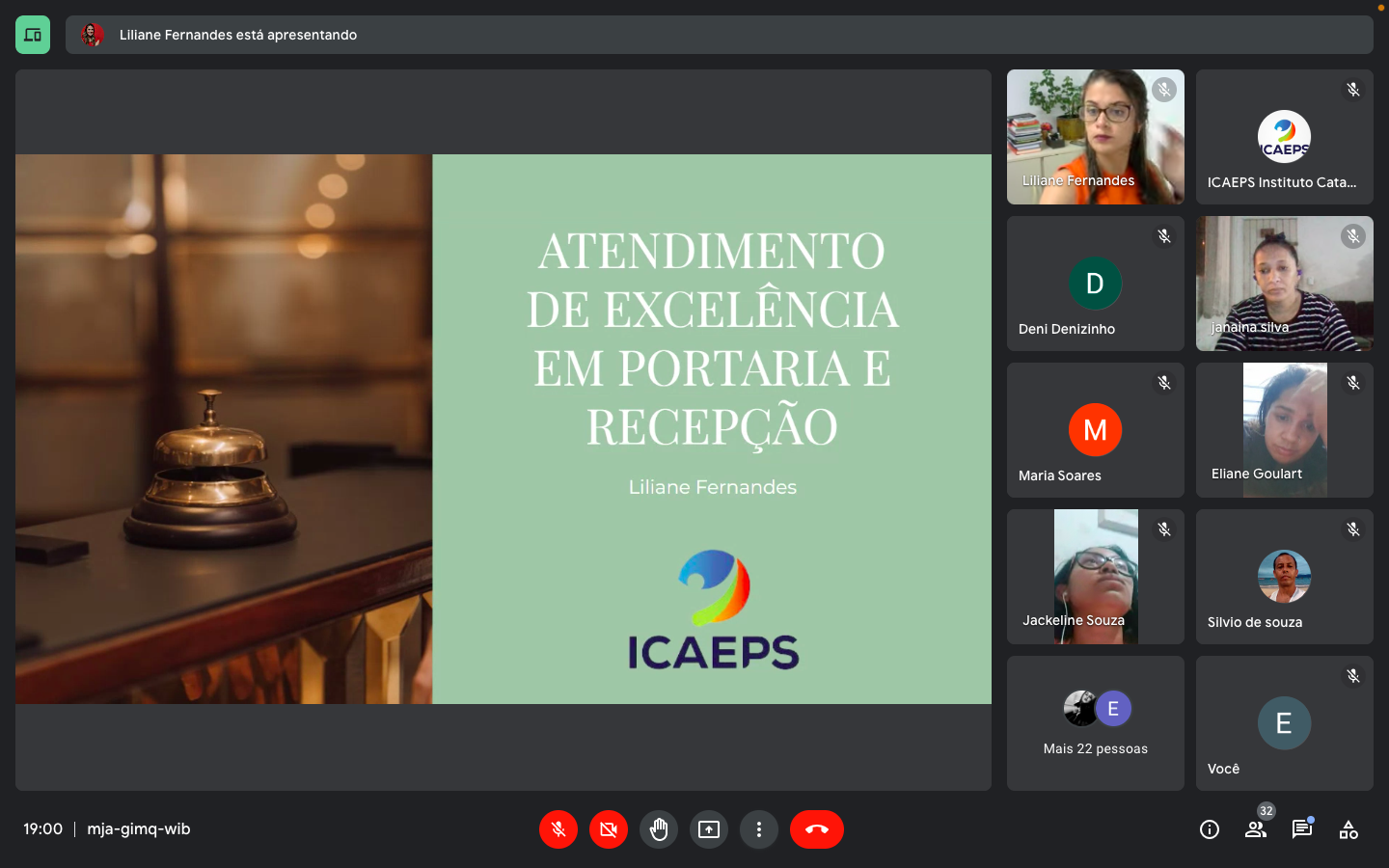1389x868 pixels.
Task: Click 'Liliane Fernandes' subtitle on the slide
Action: [713, 487]
